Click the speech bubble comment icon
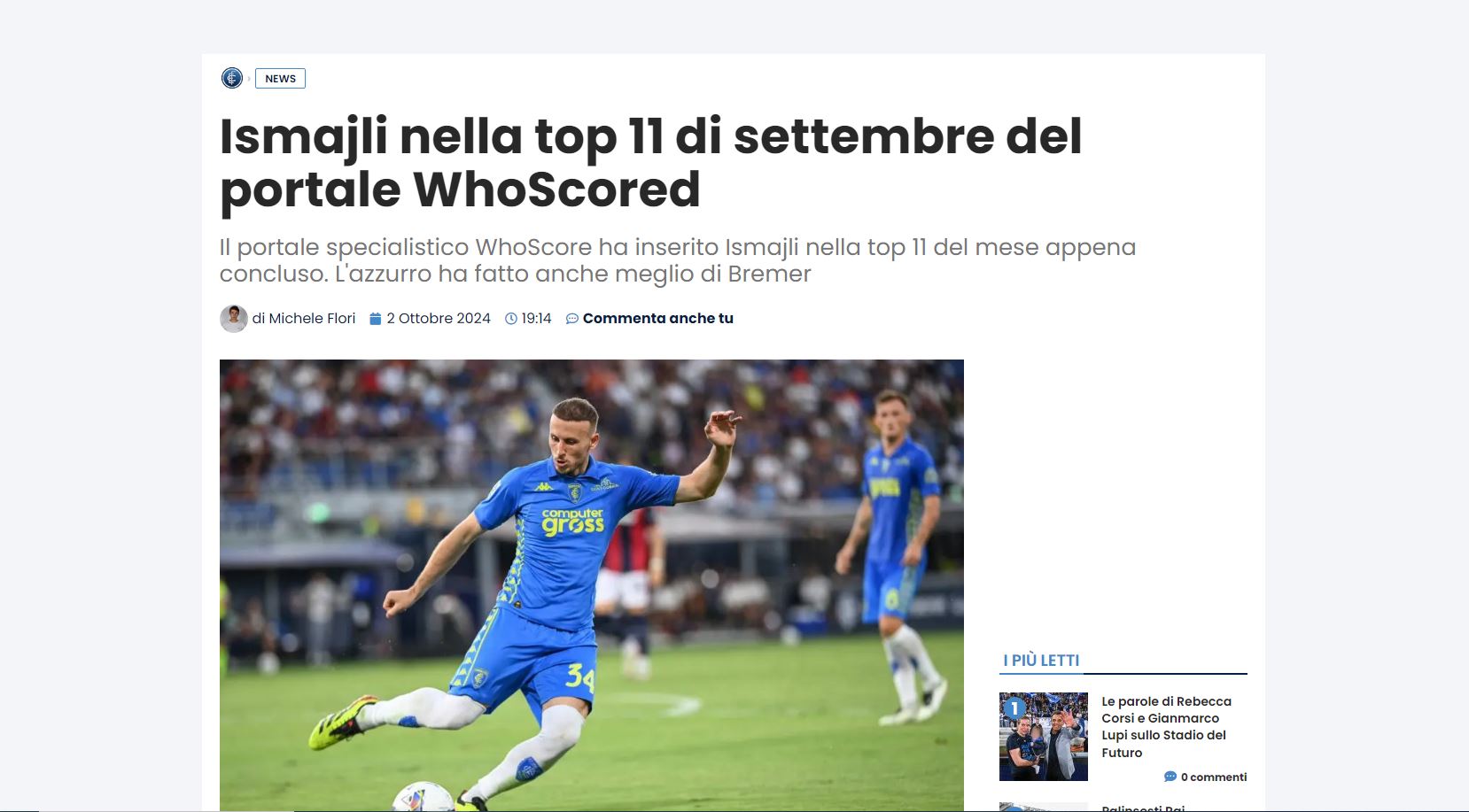The width and height of the screenshot is (1469, 812). pos(572,319)
